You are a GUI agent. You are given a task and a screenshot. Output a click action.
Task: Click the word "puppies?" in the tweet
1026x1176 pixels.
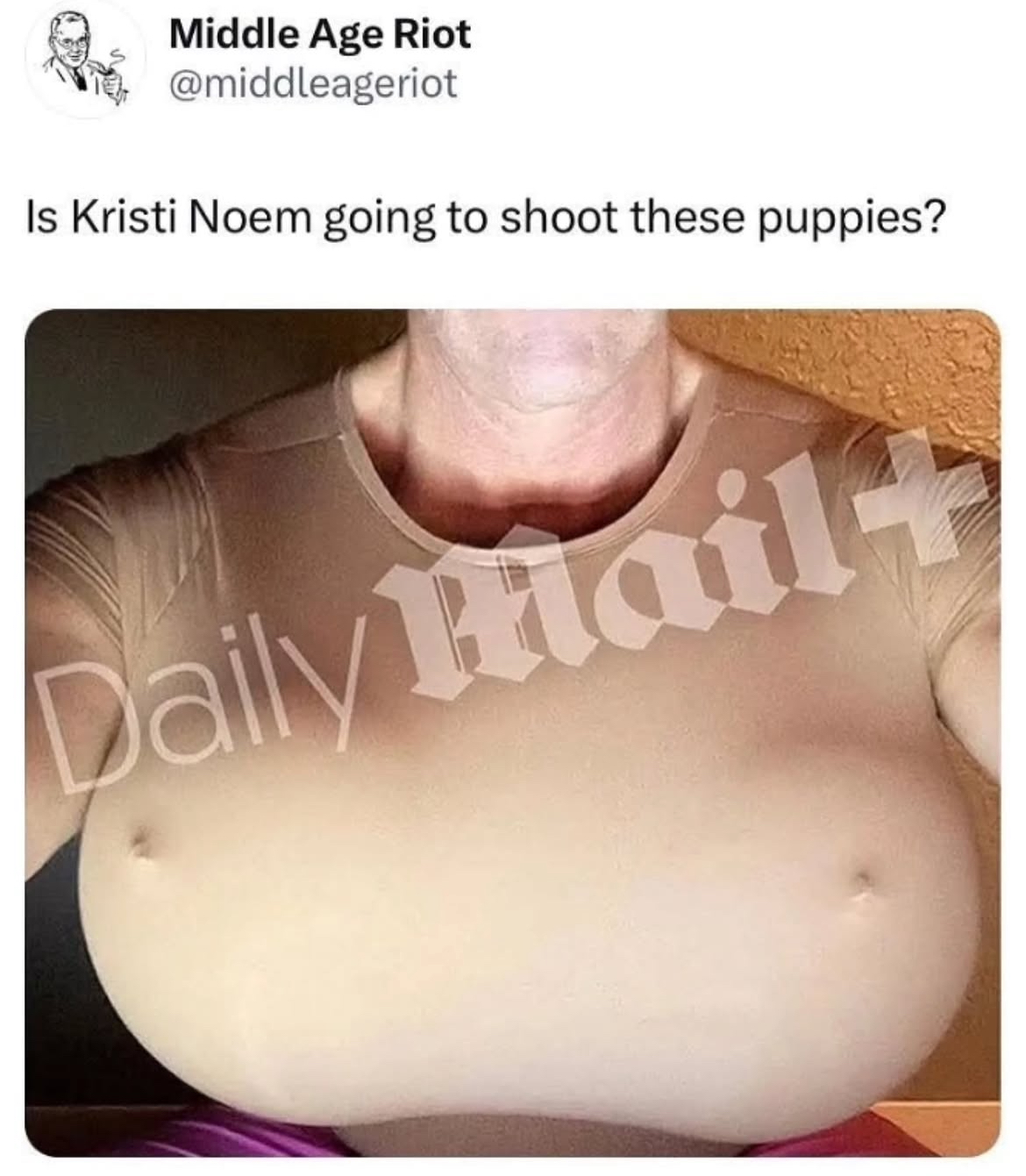pyautogui.click(x=845, y=221)
